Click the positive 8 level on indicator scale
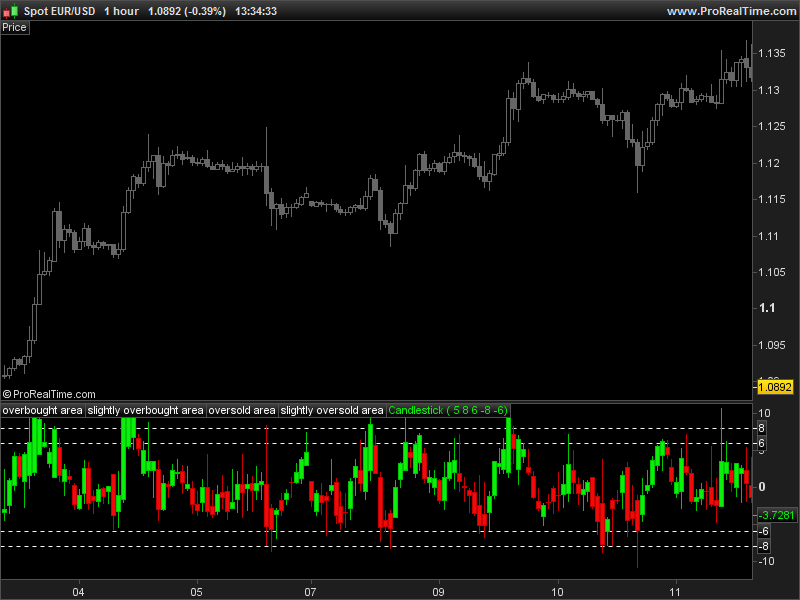 pos(761,429)
